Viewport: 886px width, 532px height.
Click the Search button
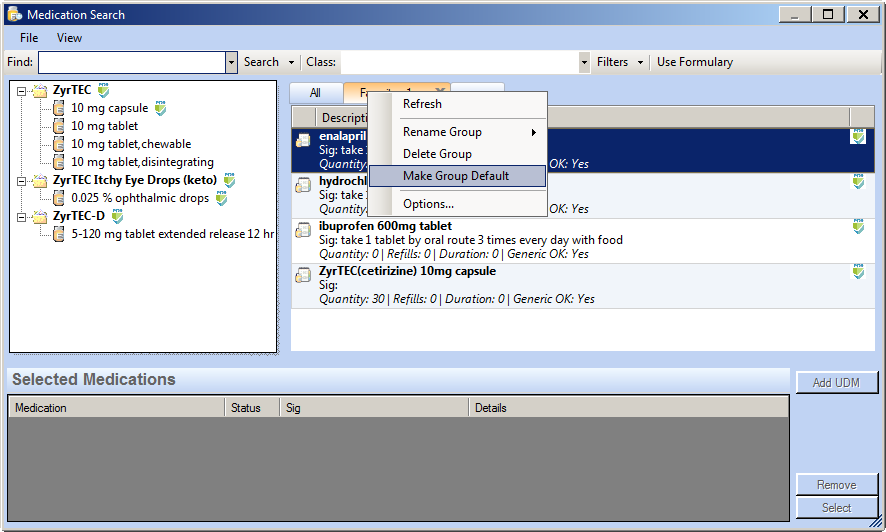[x=261, y=62]
